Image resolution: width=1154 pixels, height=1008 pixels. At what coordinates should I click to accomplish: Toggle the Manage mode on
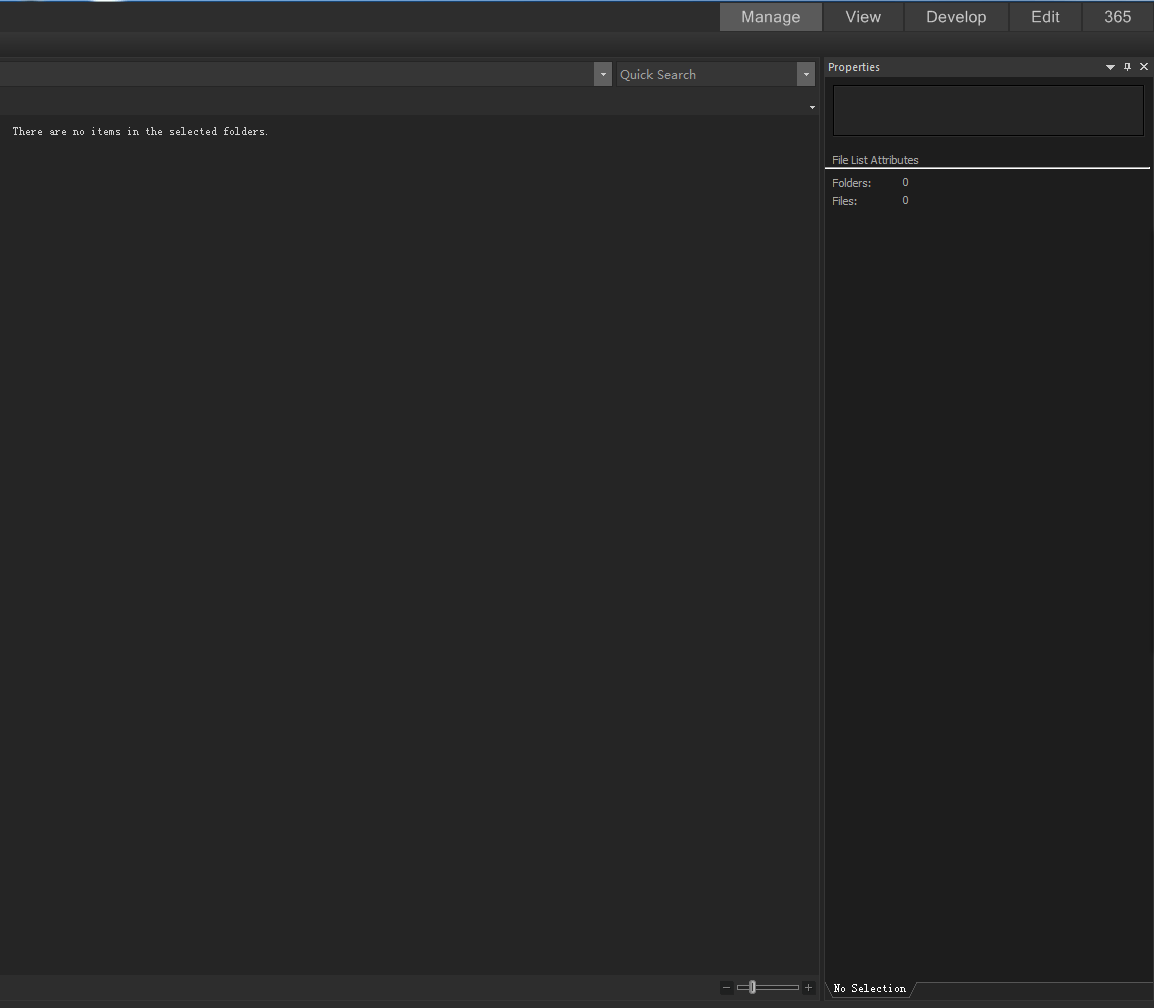[770, 16]
